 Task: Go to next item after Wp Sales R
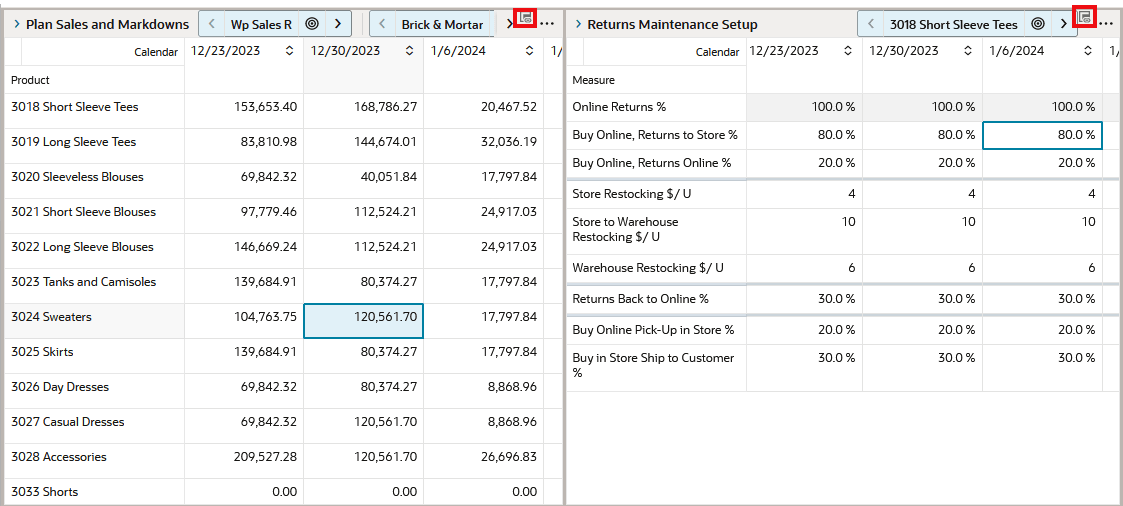click(338, 24)
